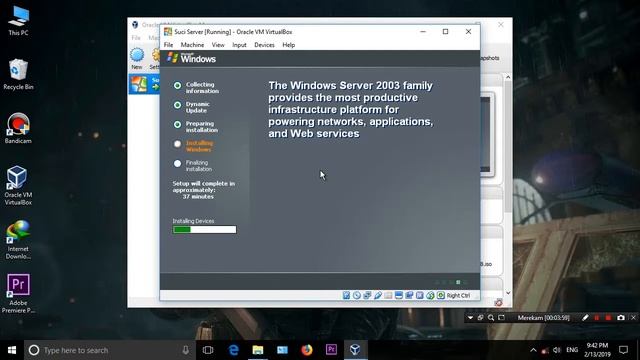Click the Bandicam rectangle area icon
640x360 pixels.
tap(501, 318)
